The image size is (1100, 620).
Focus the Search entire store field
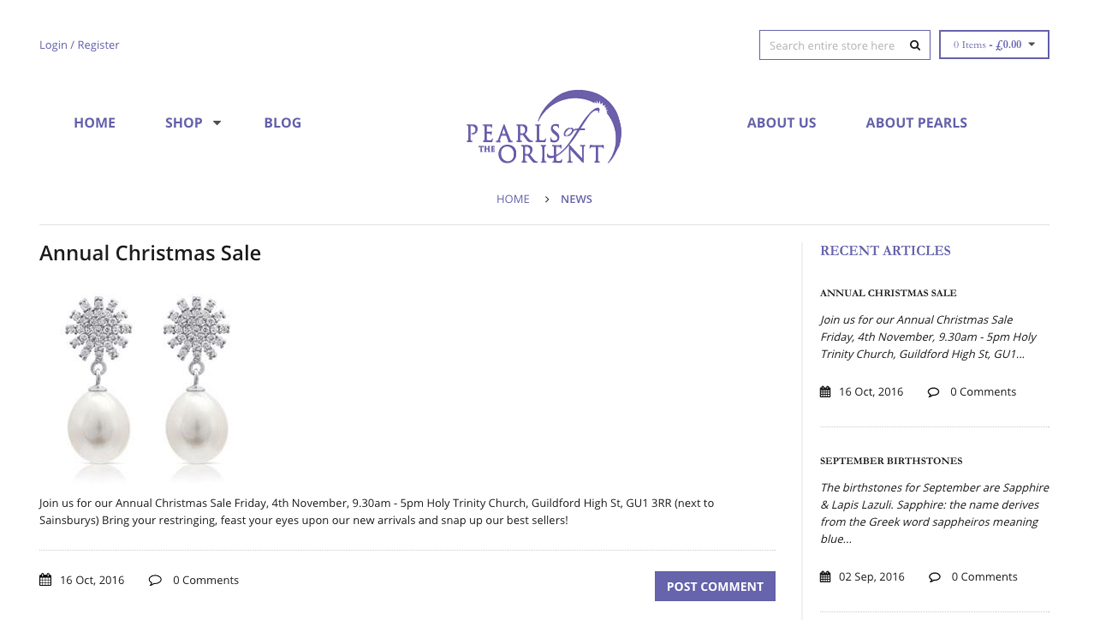[832, 45]
